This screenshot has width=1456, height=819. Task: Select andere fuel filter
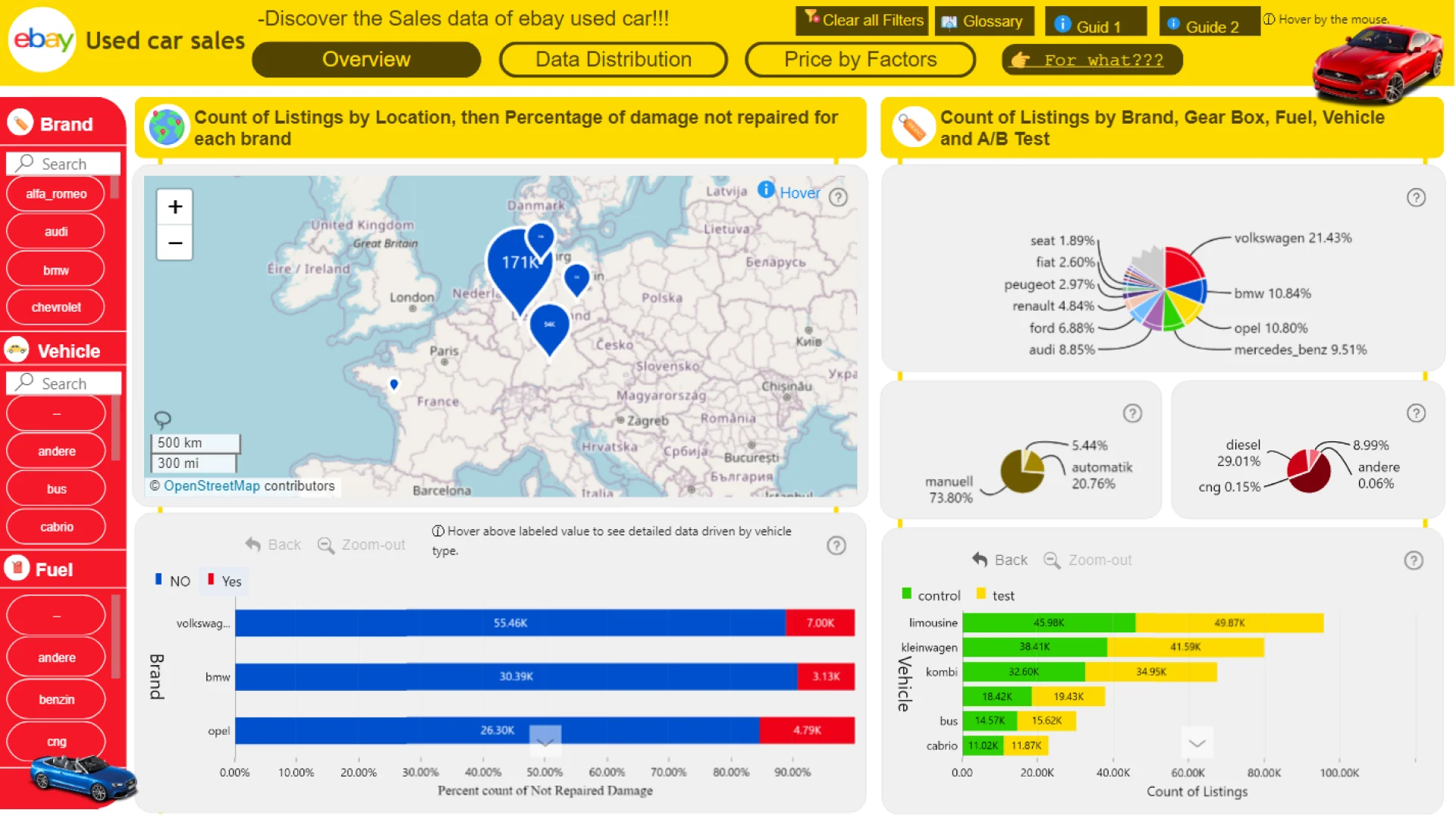[x=56, y=657]
